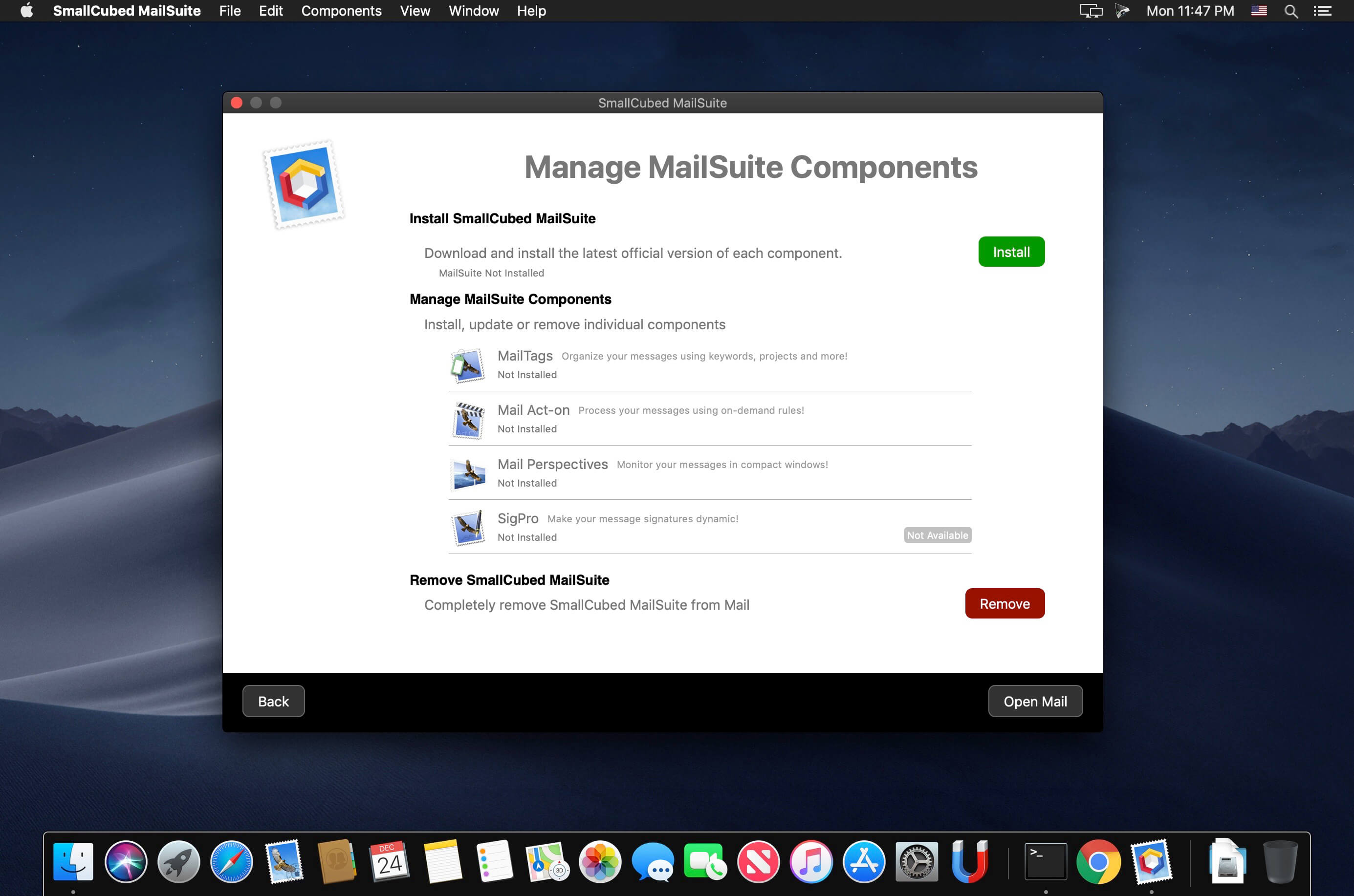1354x896 pixels.
Task: Click the red Remove button
Action: (1005, 603)
